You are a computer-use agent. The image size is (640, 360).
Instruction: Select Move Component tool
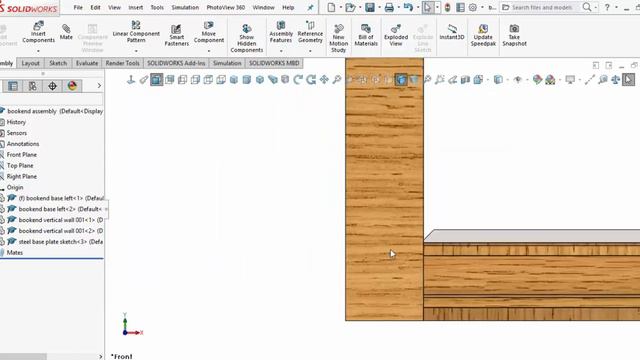209,32
